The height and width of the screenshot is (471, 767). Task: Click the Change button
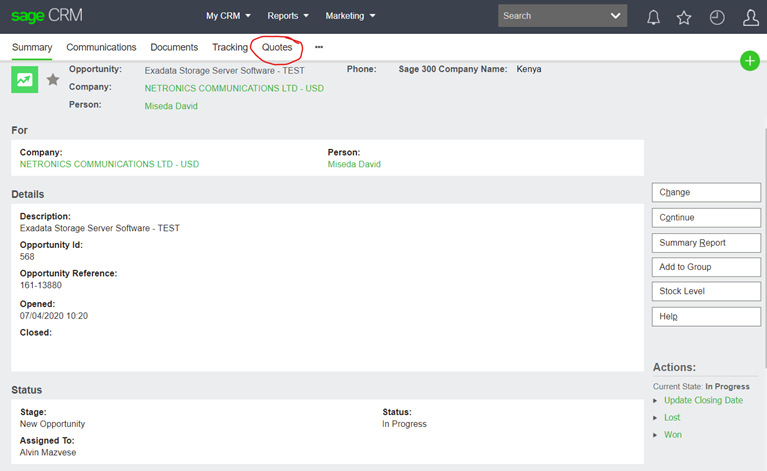tap(706, 192)
